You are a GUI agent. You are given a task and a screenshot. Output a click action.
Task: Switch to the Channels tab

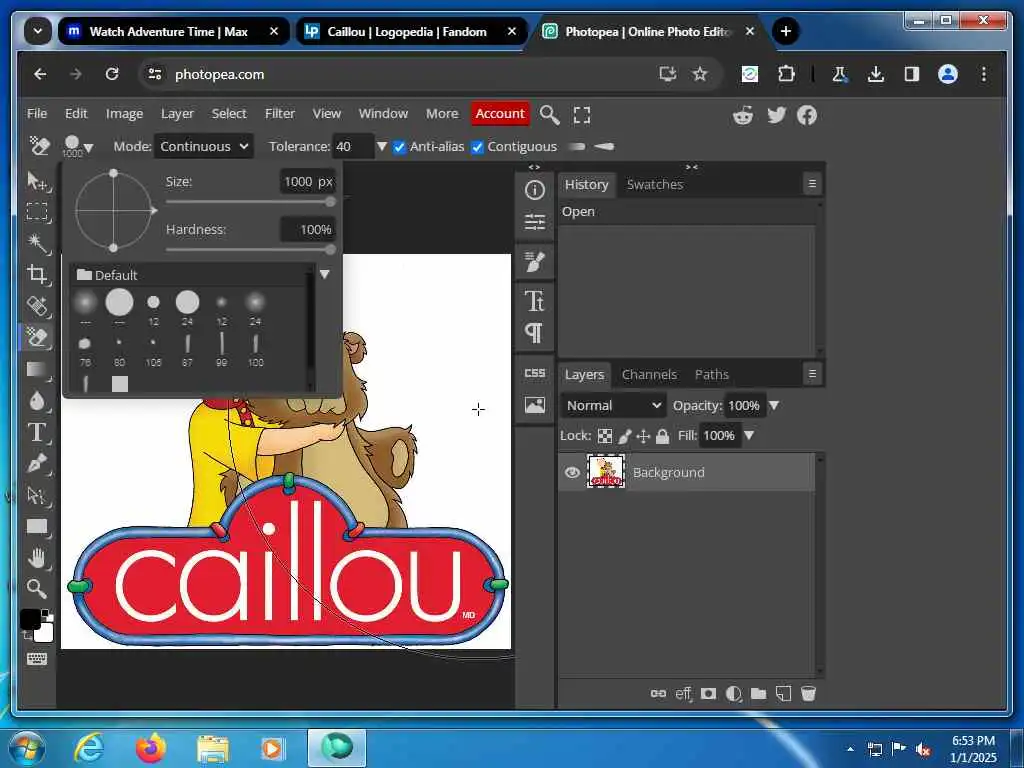pos(649,374)
